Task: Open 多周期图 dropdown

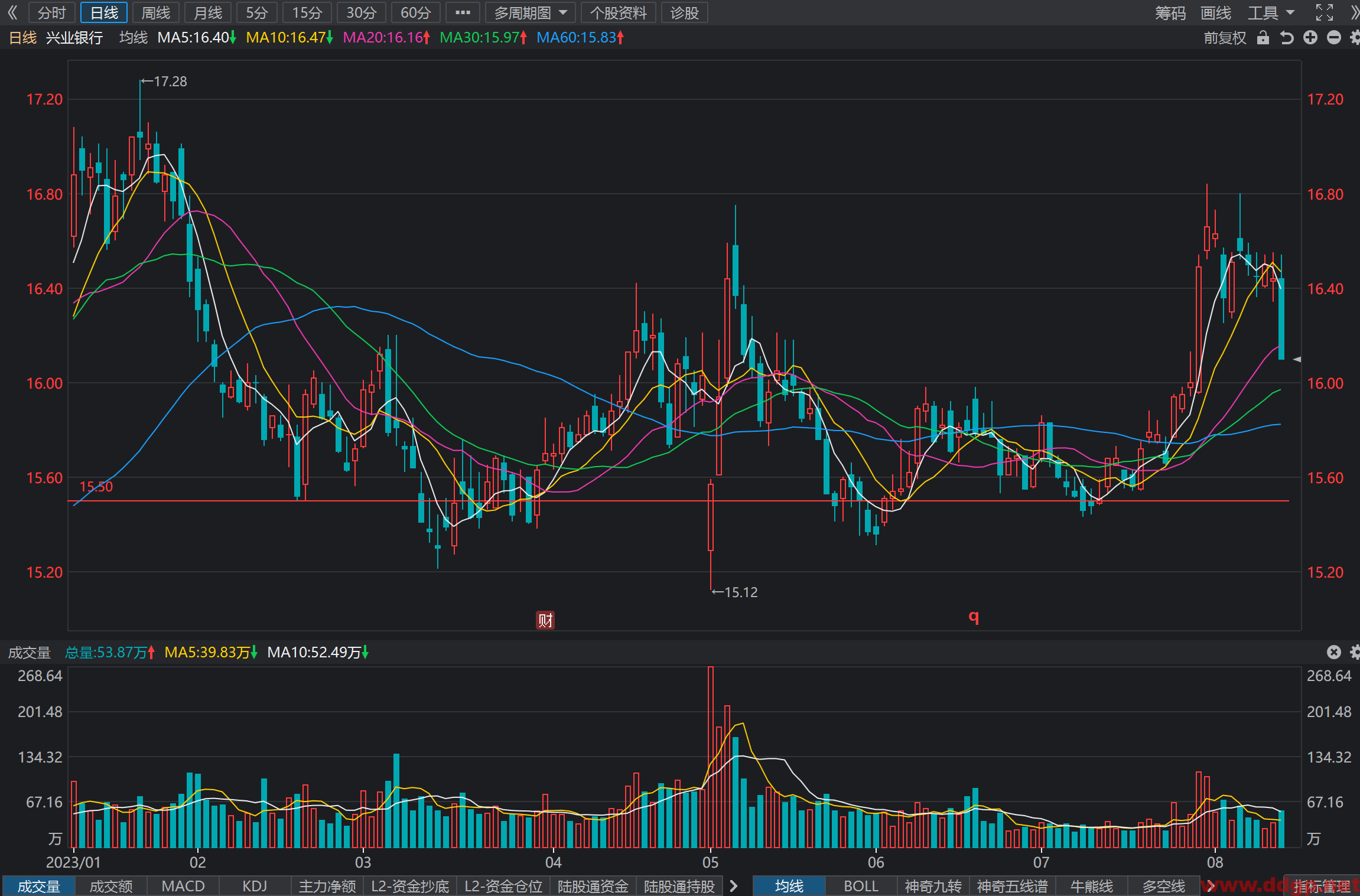Action: tap(530, 12)
